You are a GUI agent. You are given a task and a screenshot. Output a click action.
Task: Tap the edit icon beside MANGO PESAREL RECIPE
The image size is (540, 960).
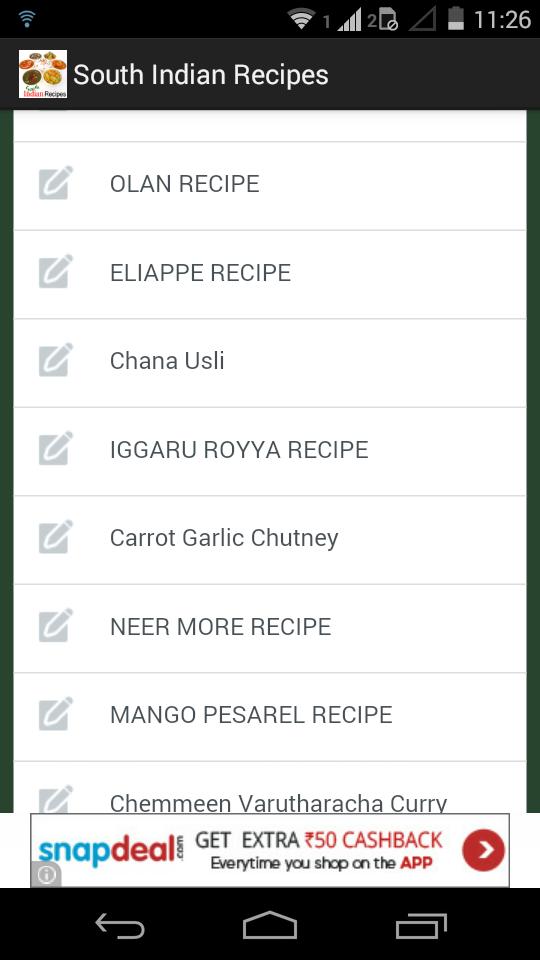pos(56,713)
